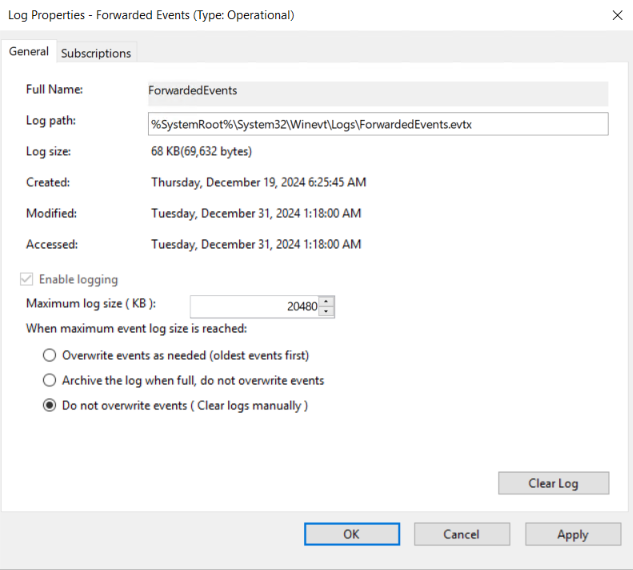Select Do not overwrite events option
The image size is (633, 570).
(x=49, y=406)
